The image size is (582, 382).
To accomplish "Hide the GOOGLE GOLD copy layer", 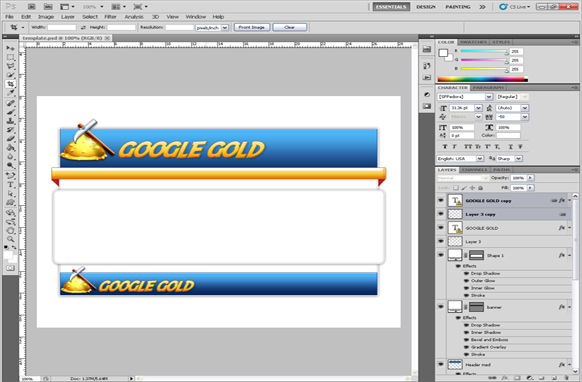I will 441,200.
